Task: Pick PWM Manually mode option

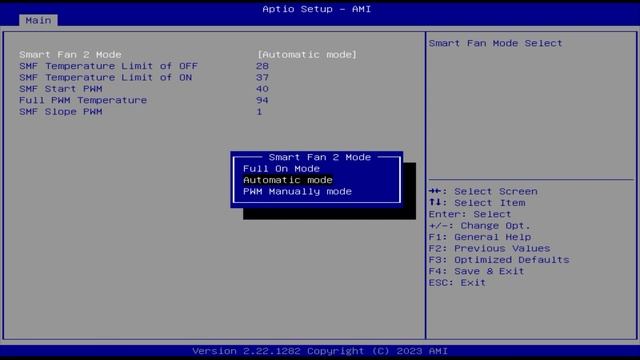Action: pyautogui.click(x=297, y=191)
